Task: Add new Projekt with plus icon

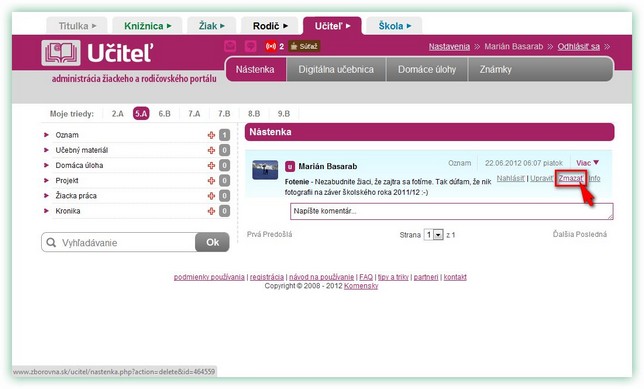Action: click(211, 181)
